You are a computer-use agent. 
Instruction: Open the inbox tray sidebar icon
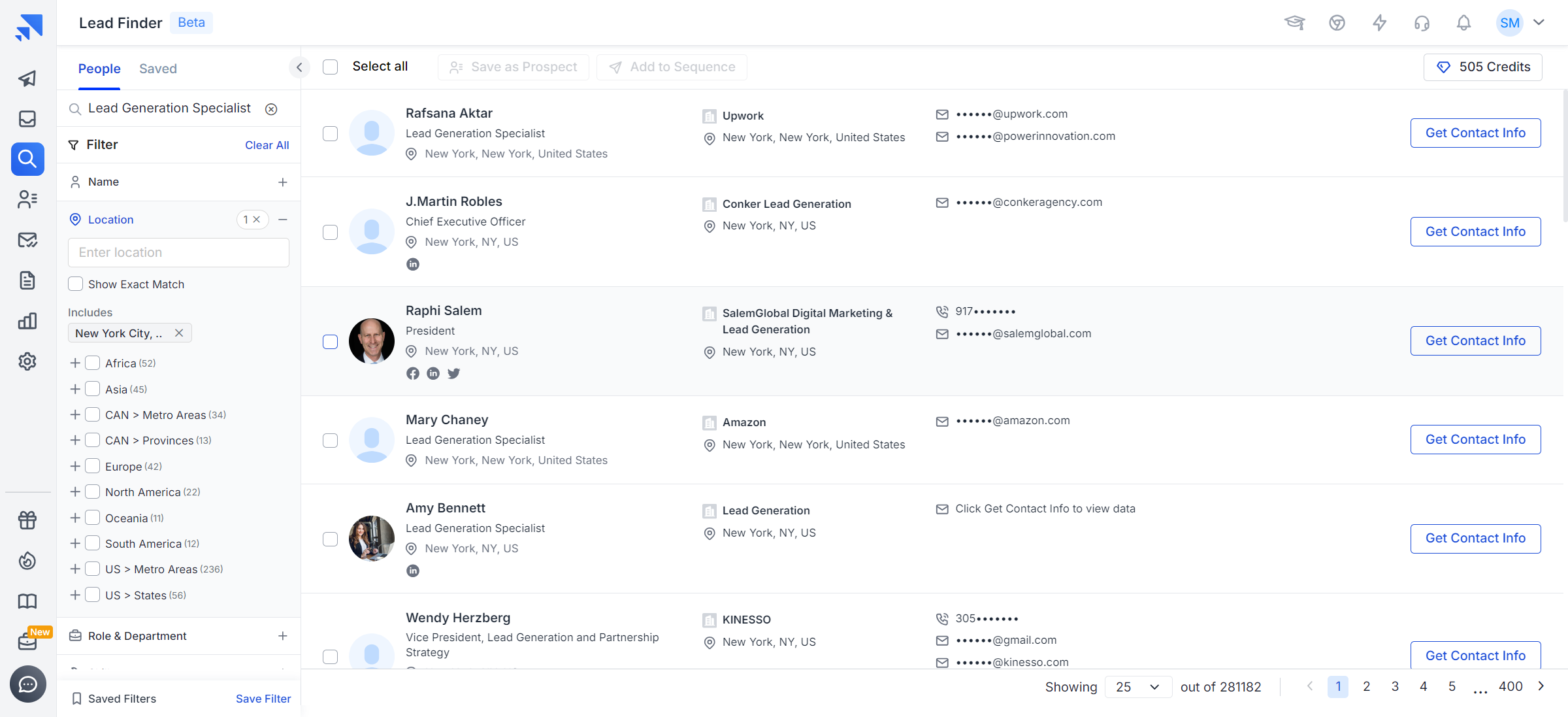pyautogui.click(x=27, y=119)
